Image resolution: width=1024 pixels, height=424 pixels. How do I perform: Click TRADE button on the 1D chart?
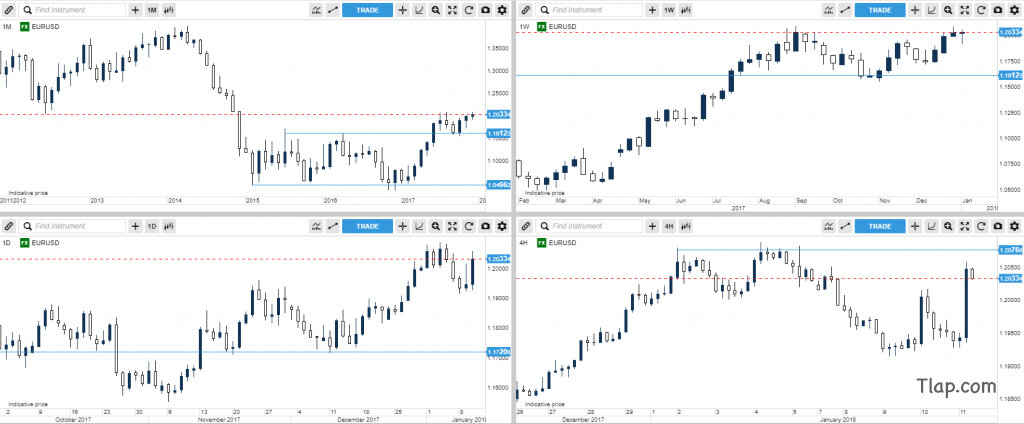pyautogui.click(x=368, y=226)
